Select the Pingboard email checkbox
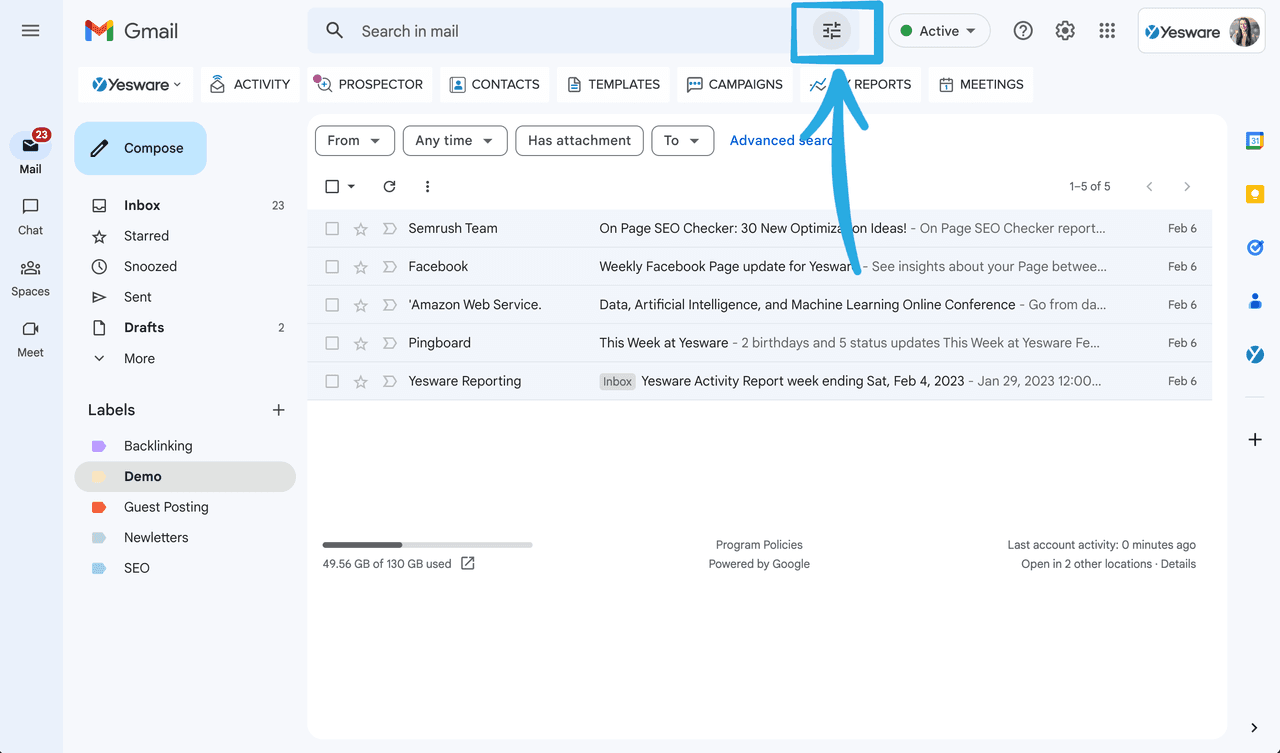The width and height of the screenshot is (1280, 753). [x=331, y=342]
